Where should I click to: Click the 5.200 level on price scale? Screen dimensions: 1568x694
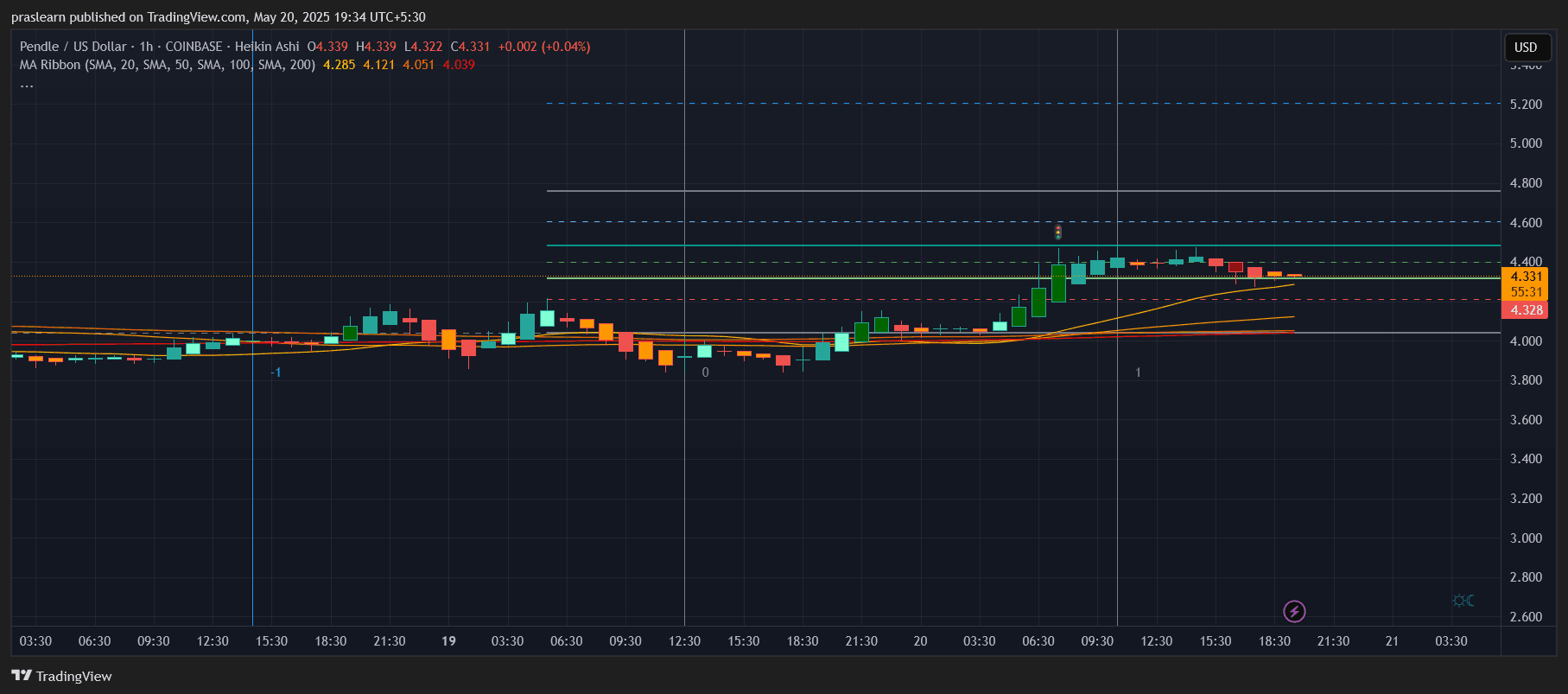tap(1526, 105)
